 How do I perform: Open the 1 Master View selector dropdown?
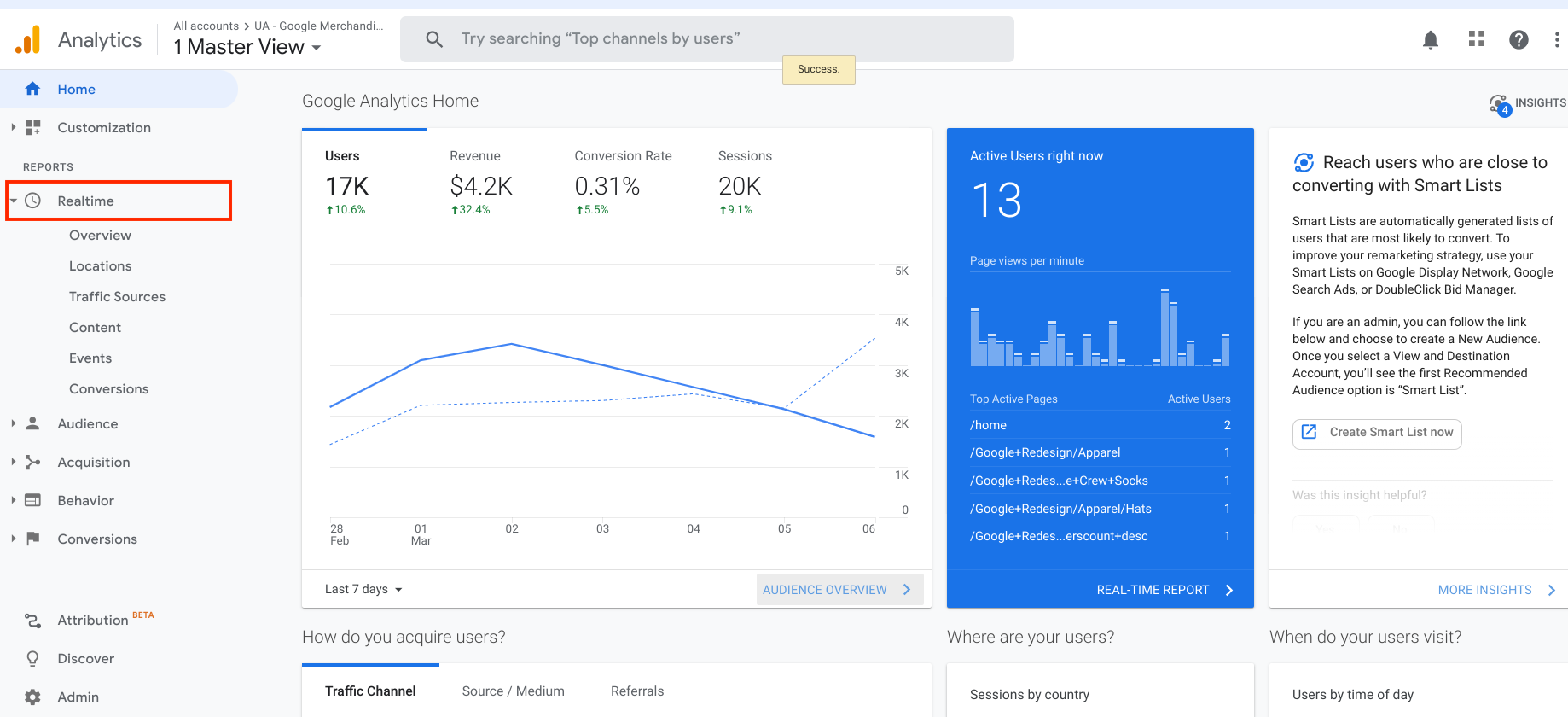(247, 47)
